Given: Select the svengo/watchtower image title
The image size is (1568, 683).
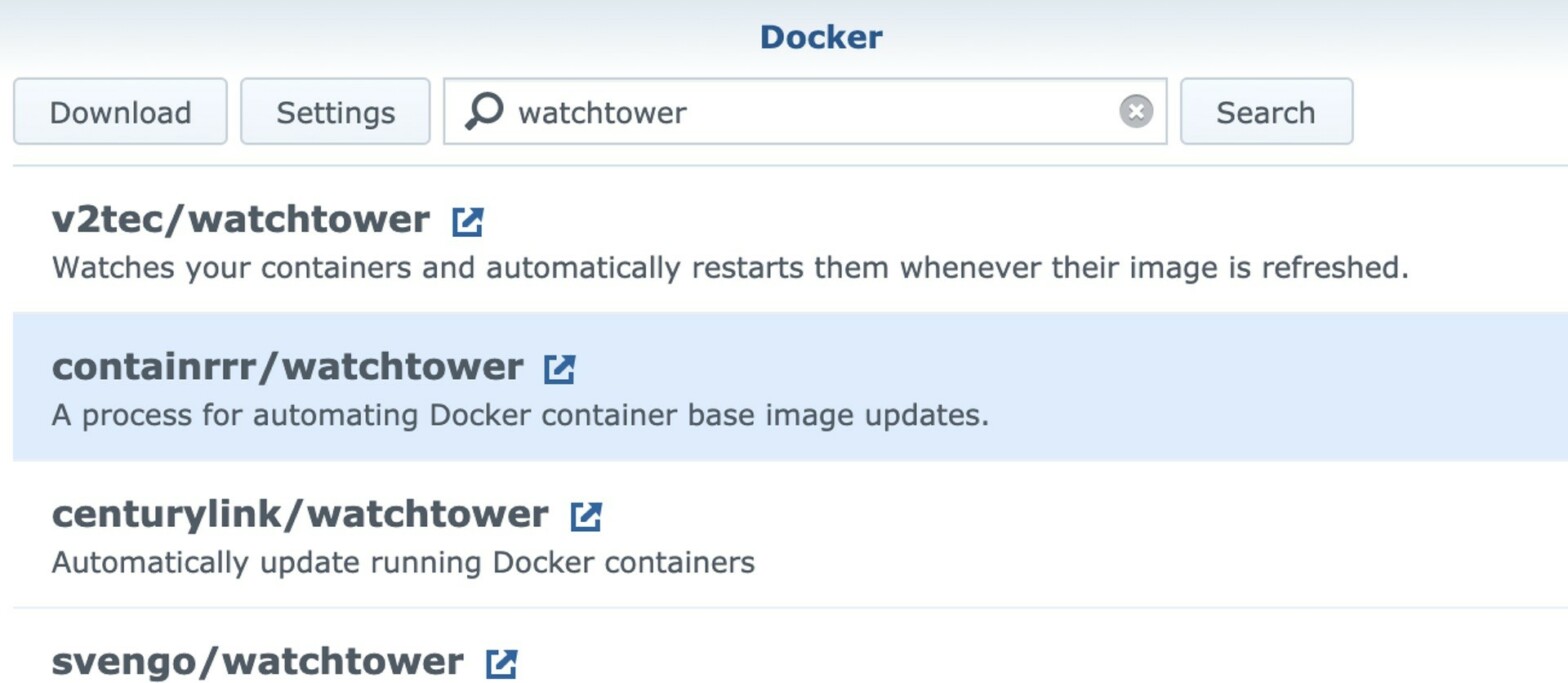Looking at the screenshot, I should click(x=258, y=662).
